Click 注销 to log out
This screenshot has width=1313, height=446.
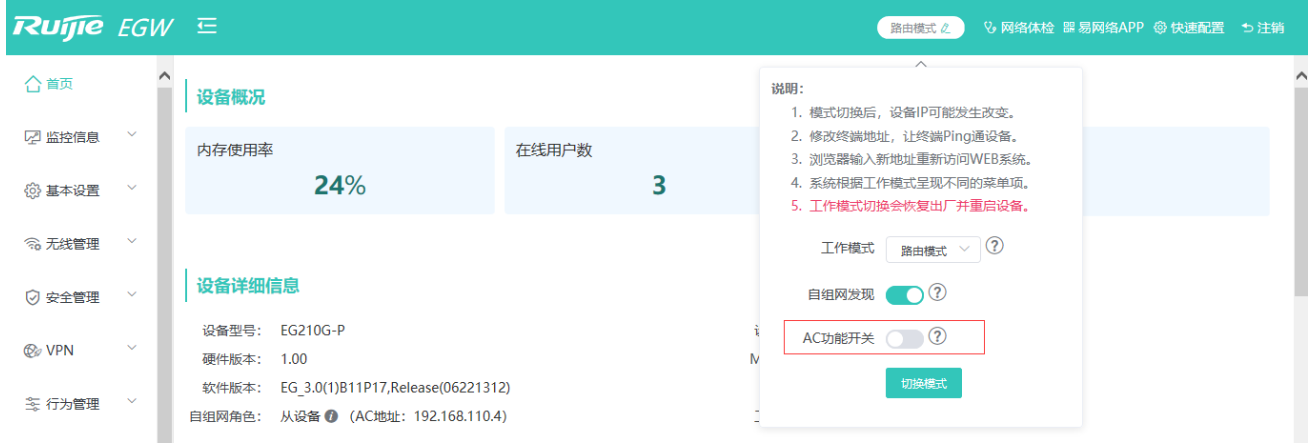pos(1262,28)
